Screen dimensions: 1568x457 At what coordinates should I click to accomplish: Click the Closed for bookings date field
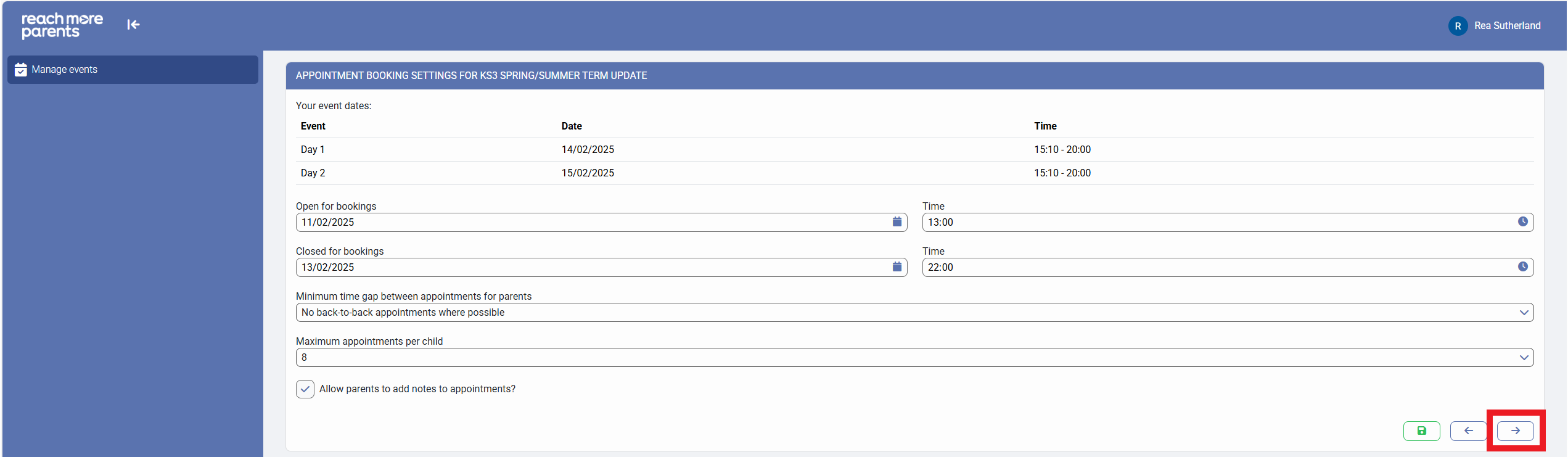pyautogui.click(x=592, y=268)
